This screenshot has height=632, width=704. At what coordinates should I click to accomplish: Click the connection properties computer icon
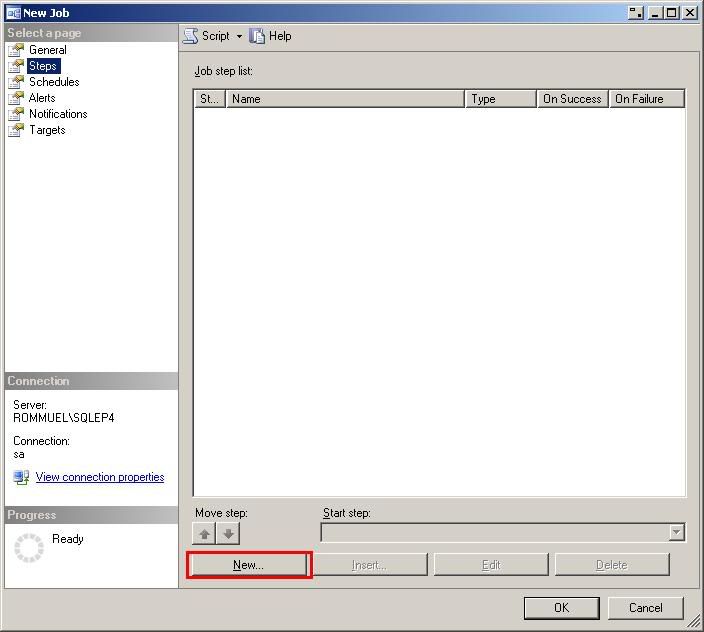[x=21, y=477]
